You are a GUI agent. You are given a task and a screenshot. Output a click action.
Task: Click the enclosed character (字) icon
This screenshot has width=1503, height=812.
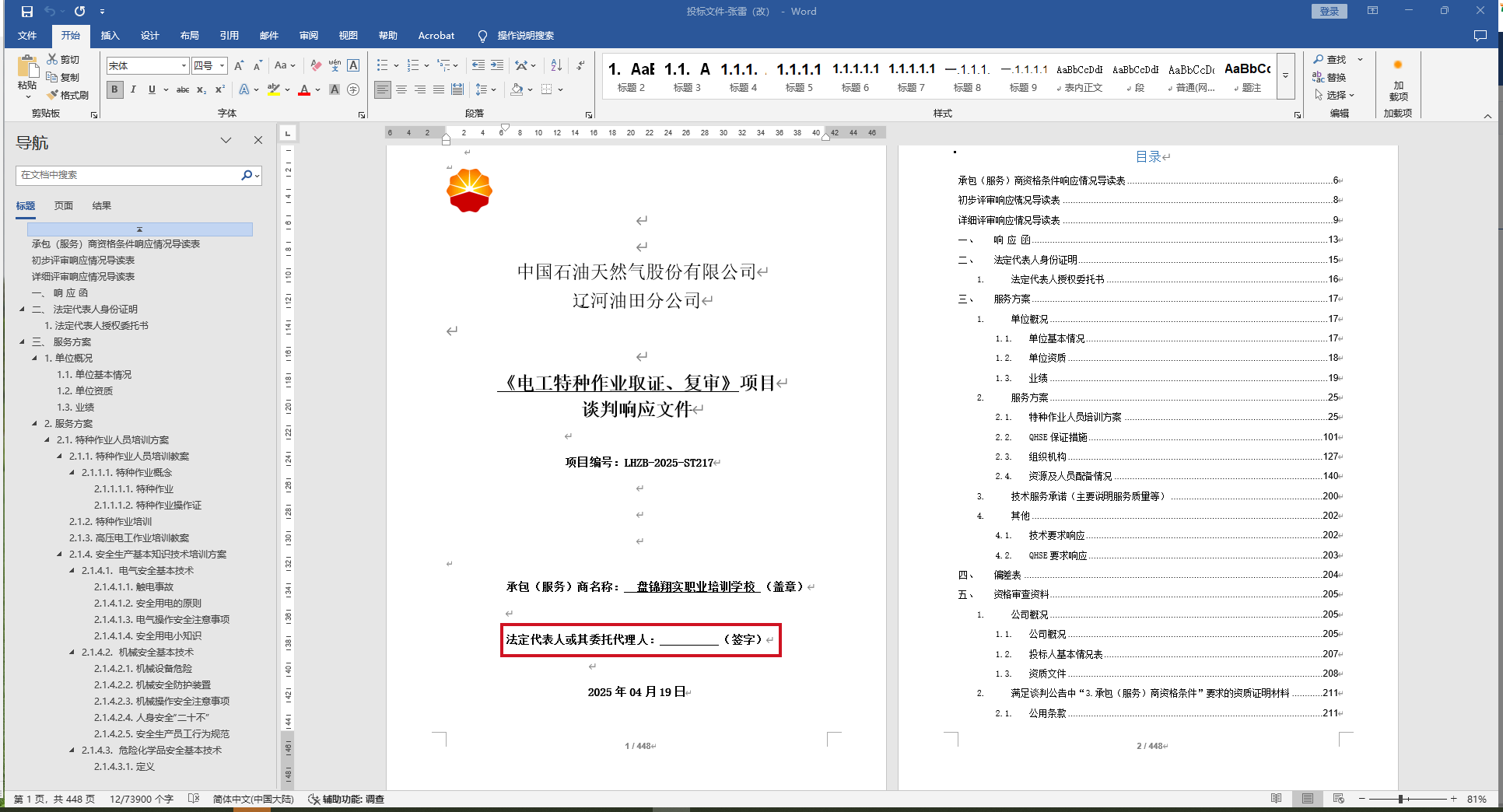pyautogui.click(x=353, y=89)
